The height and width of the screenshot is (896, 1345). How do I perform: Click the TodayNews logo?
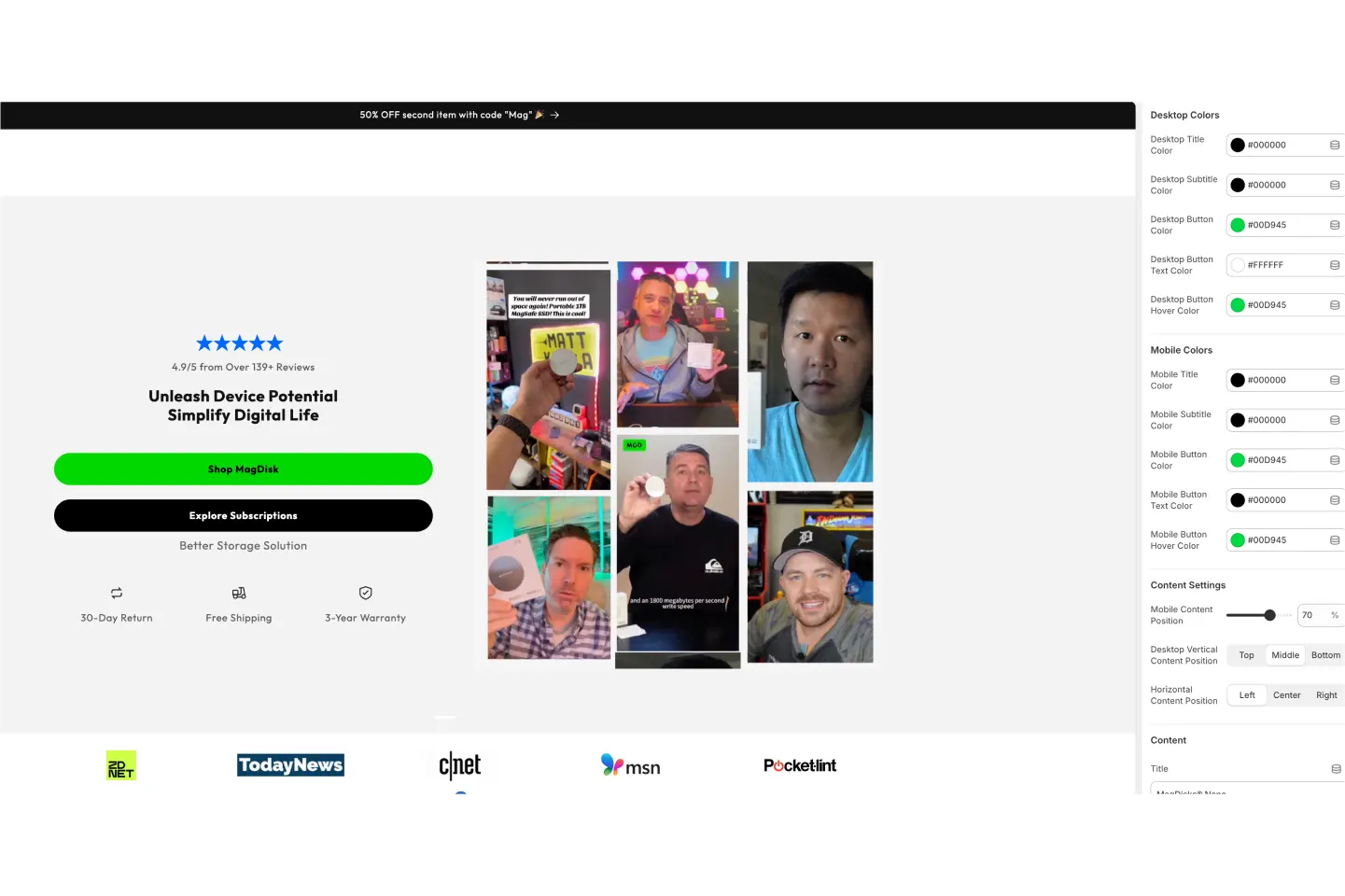[x=290, y=765]
